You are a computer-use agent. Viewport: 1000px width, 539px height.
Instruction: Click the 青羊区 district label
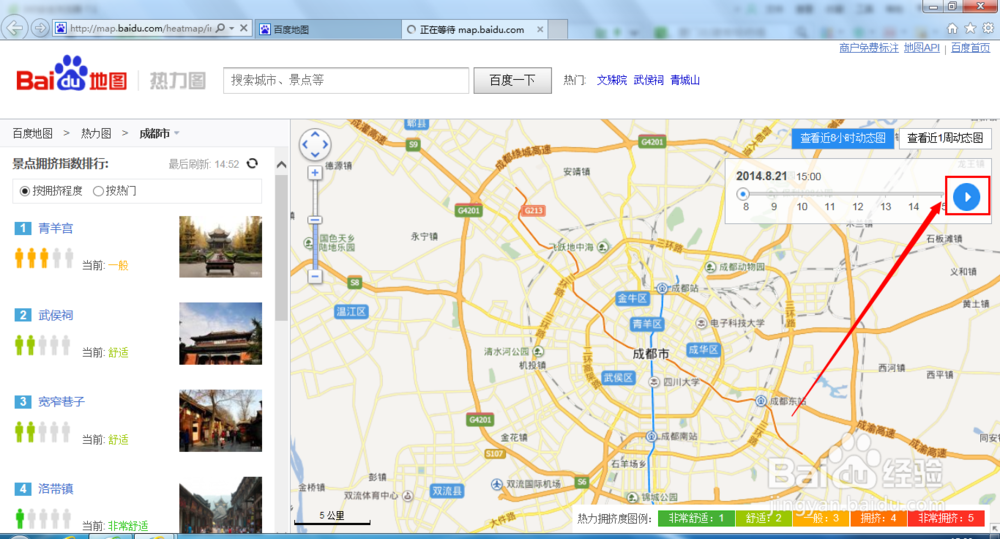coord(647,324)
